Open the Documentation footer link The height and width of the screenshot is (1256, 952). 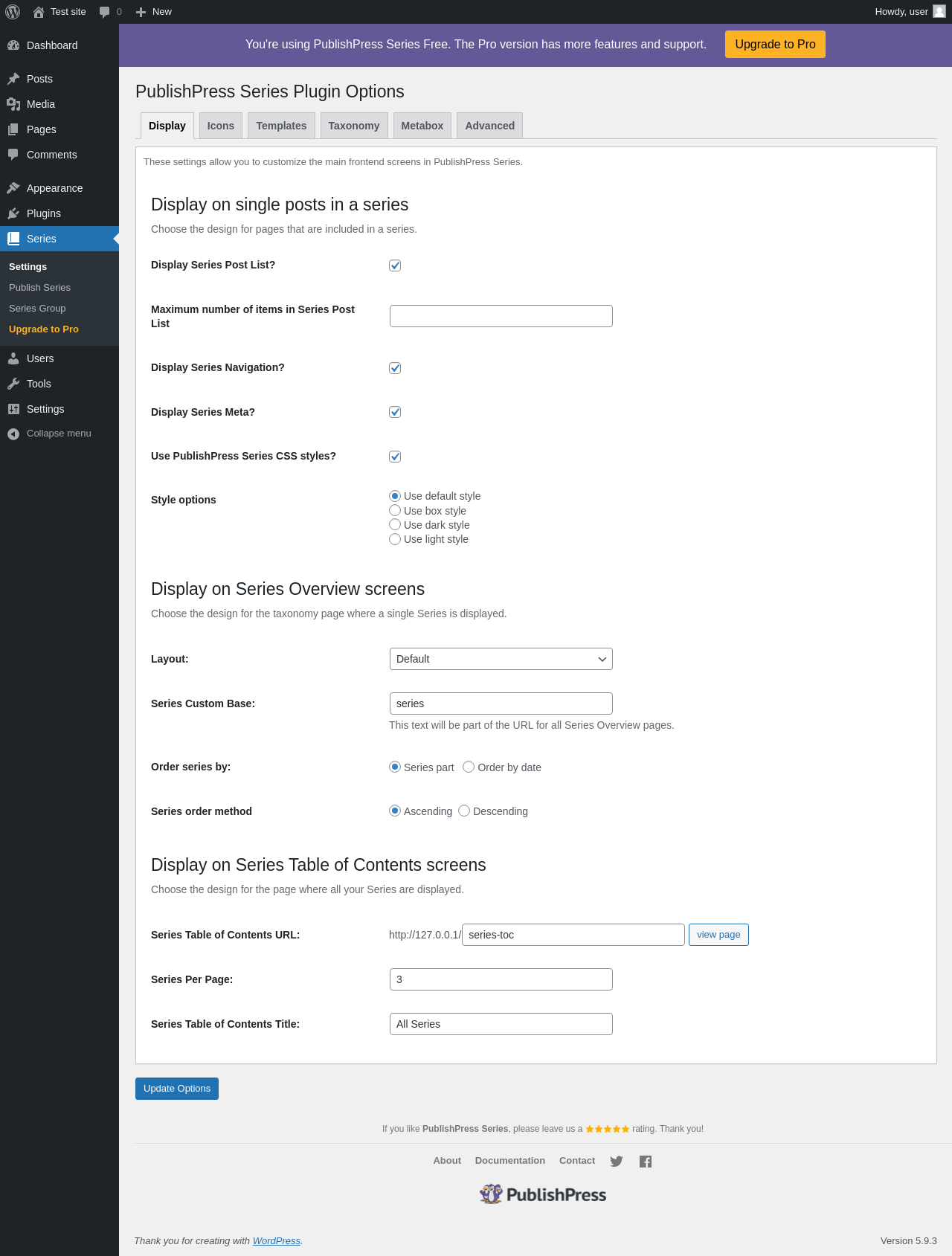pyautogui.click(x=510, y=1161)
